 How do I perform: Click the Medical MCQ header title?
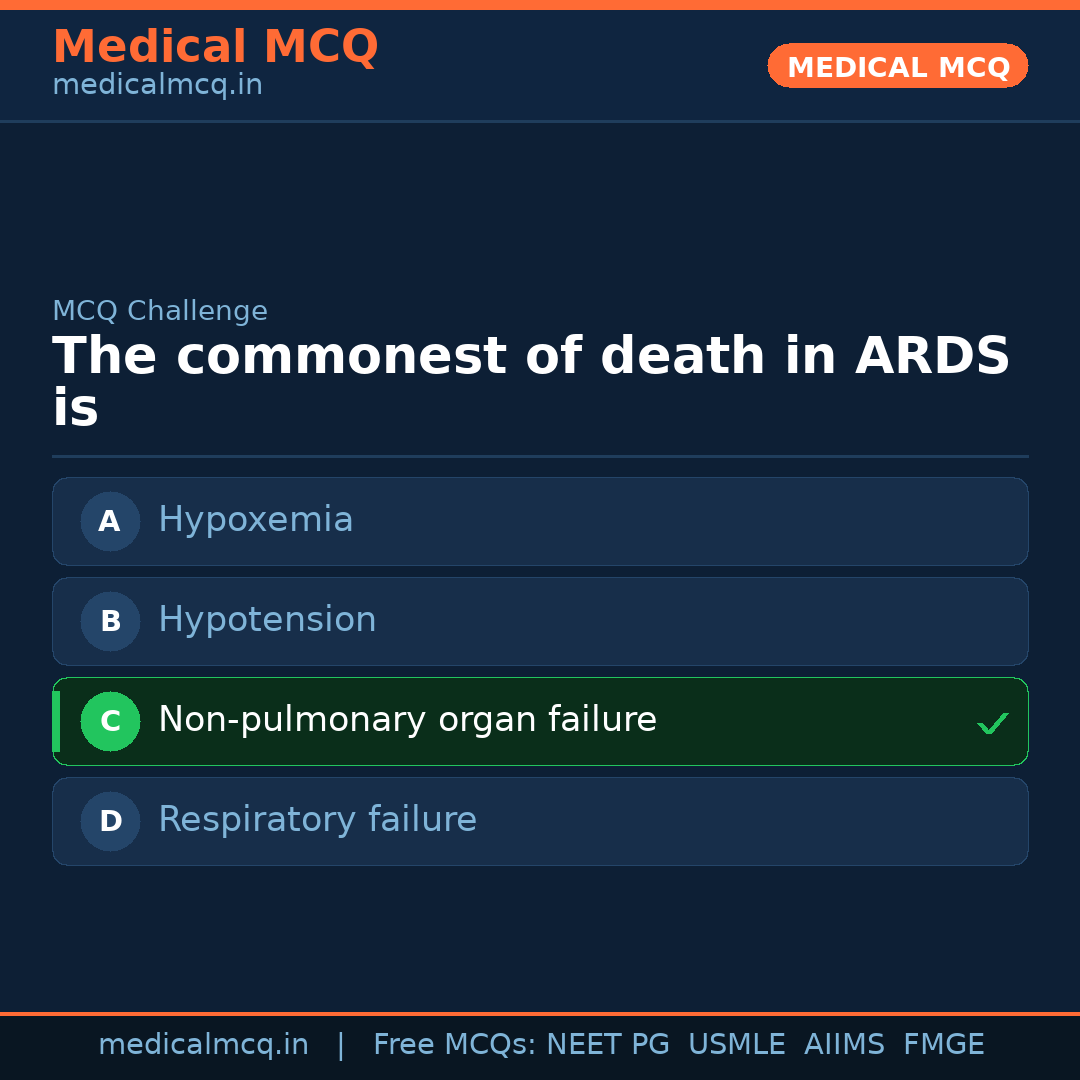[215, 47]
